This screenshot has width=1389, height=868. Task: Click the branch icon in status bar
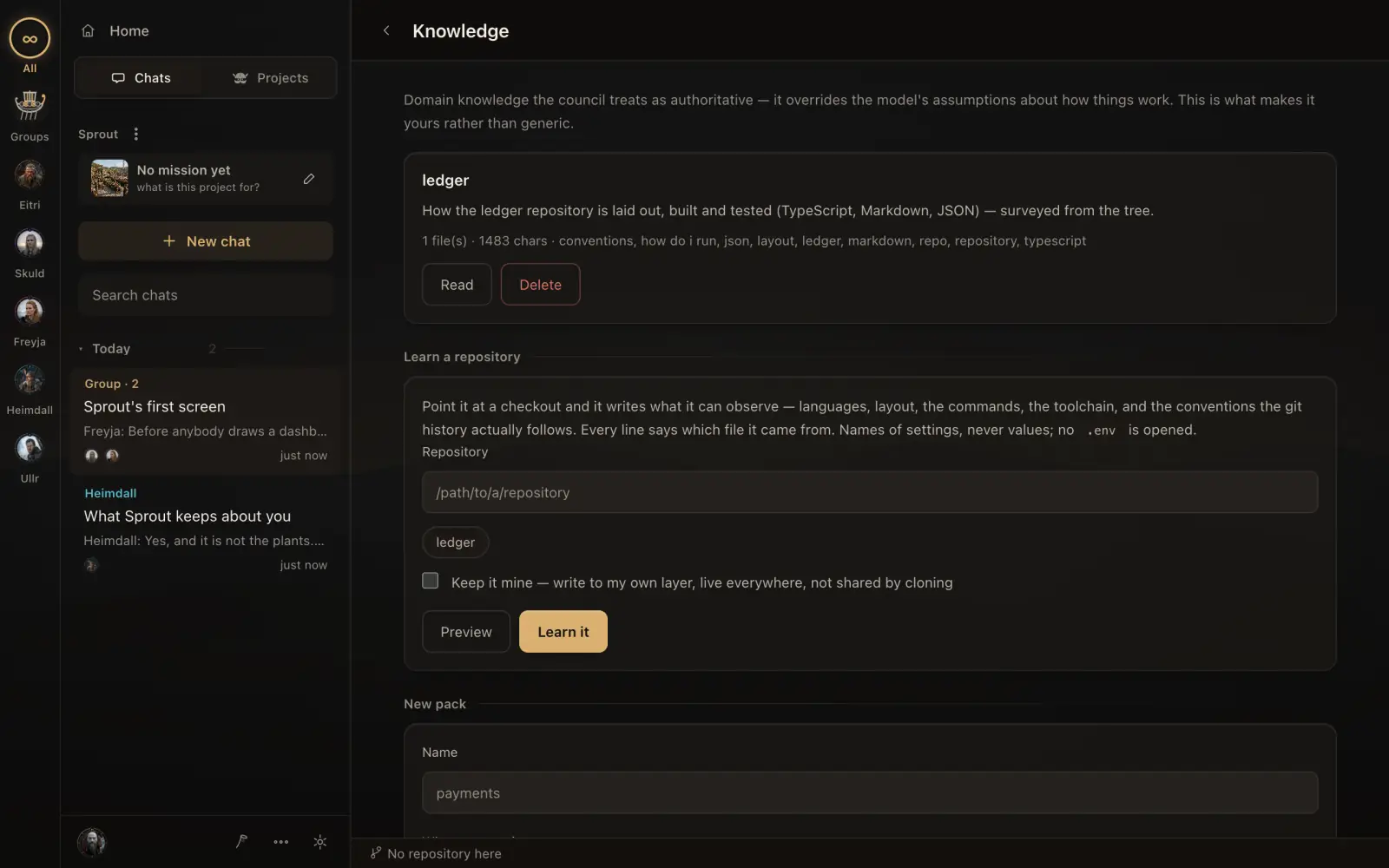pos(376,853)
